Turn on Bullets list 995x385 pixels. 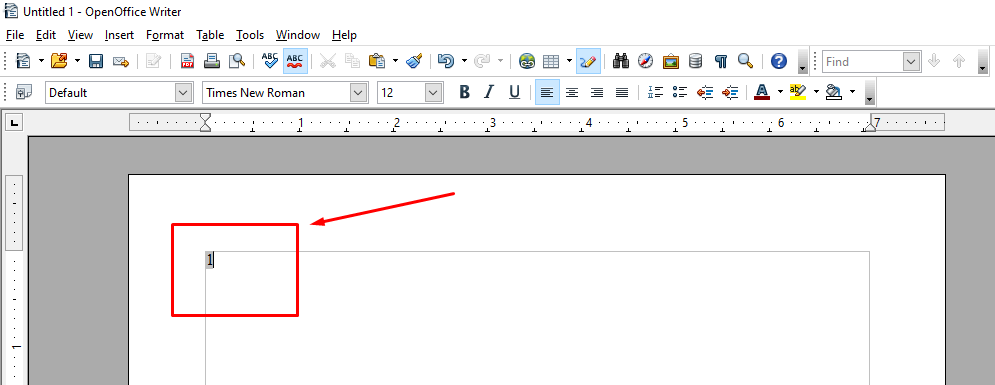point(680,93)
